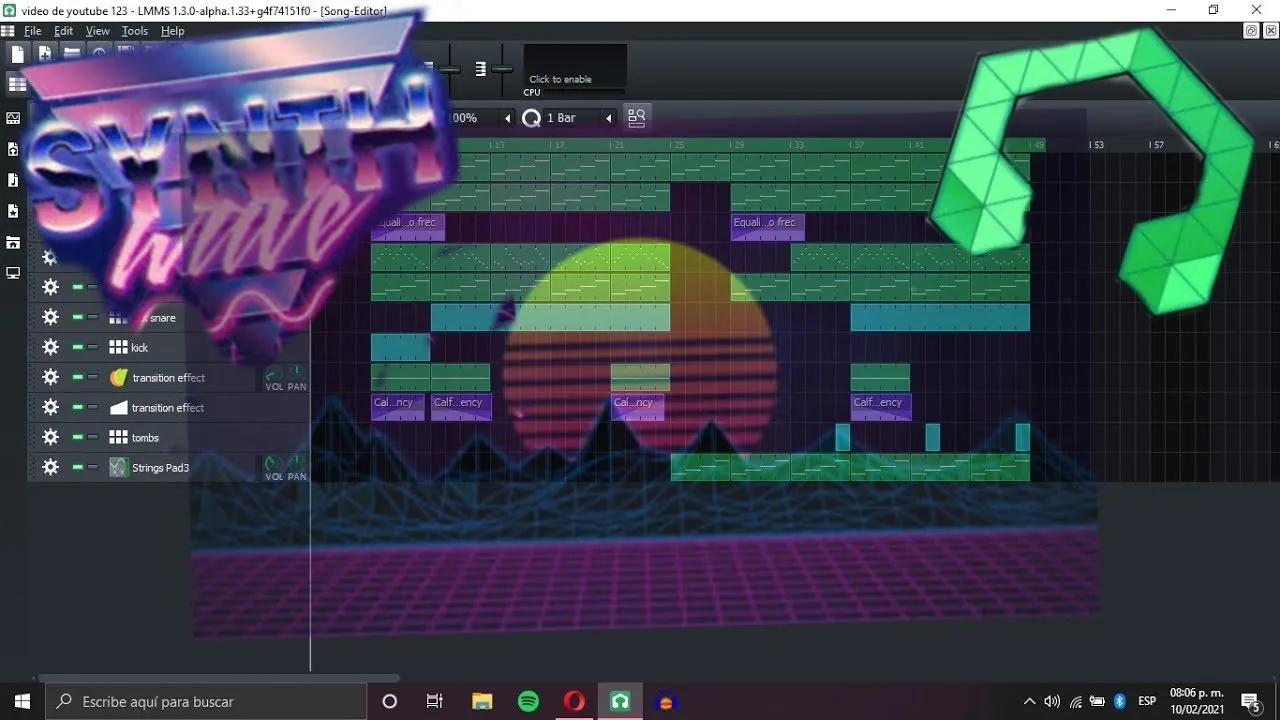Click the ZynAddSubFX transition effect instrument icon

pos(118,378)
